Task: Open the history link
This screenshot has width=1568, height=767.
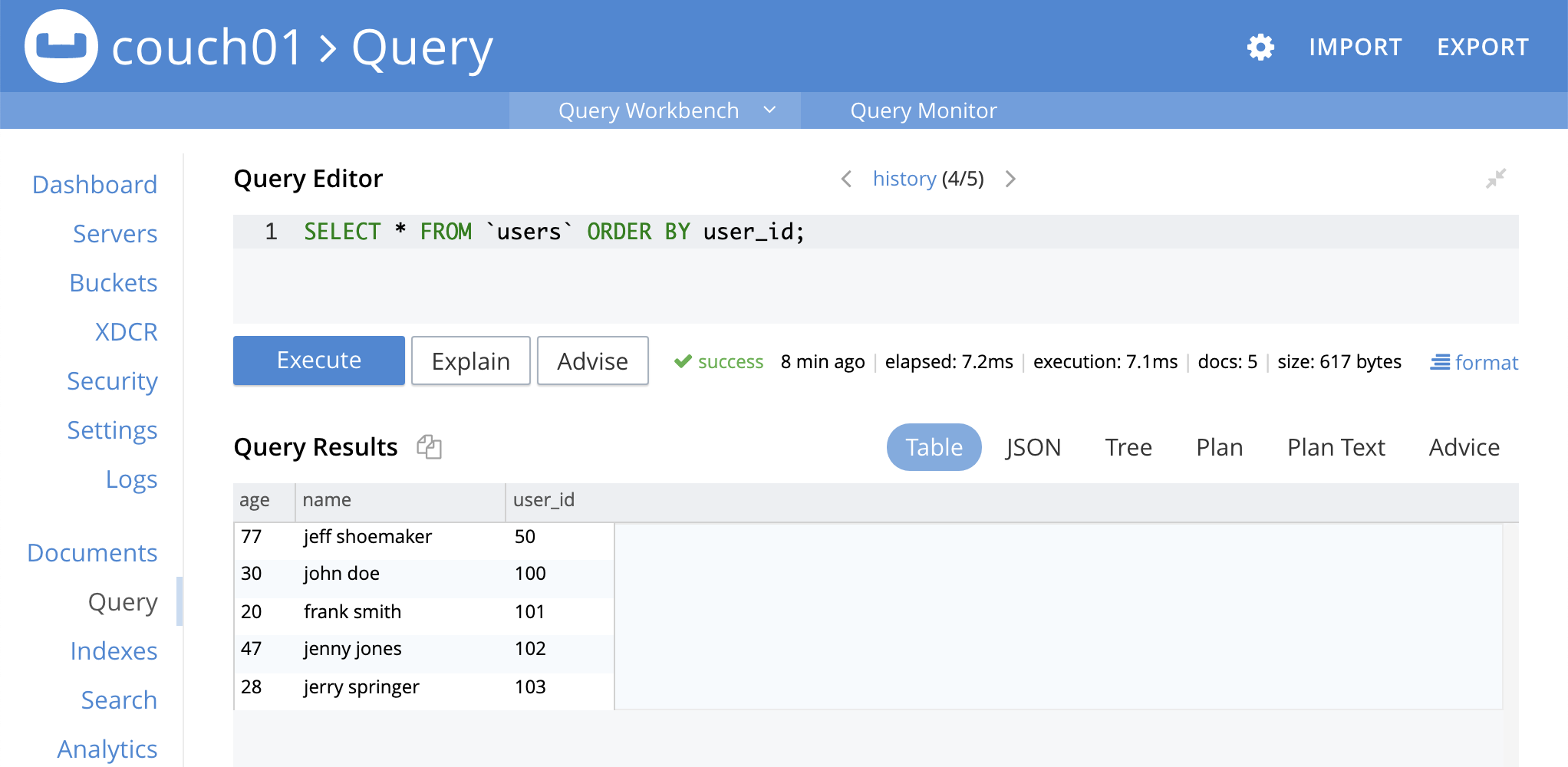Action: [904, 179]
